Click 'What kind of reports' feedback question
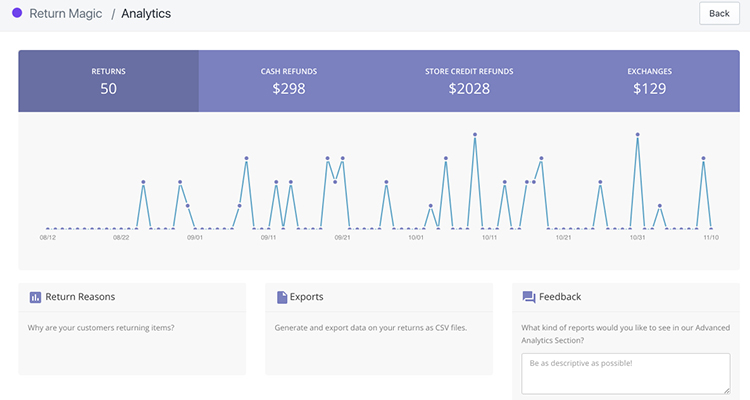 click(626, 334)
